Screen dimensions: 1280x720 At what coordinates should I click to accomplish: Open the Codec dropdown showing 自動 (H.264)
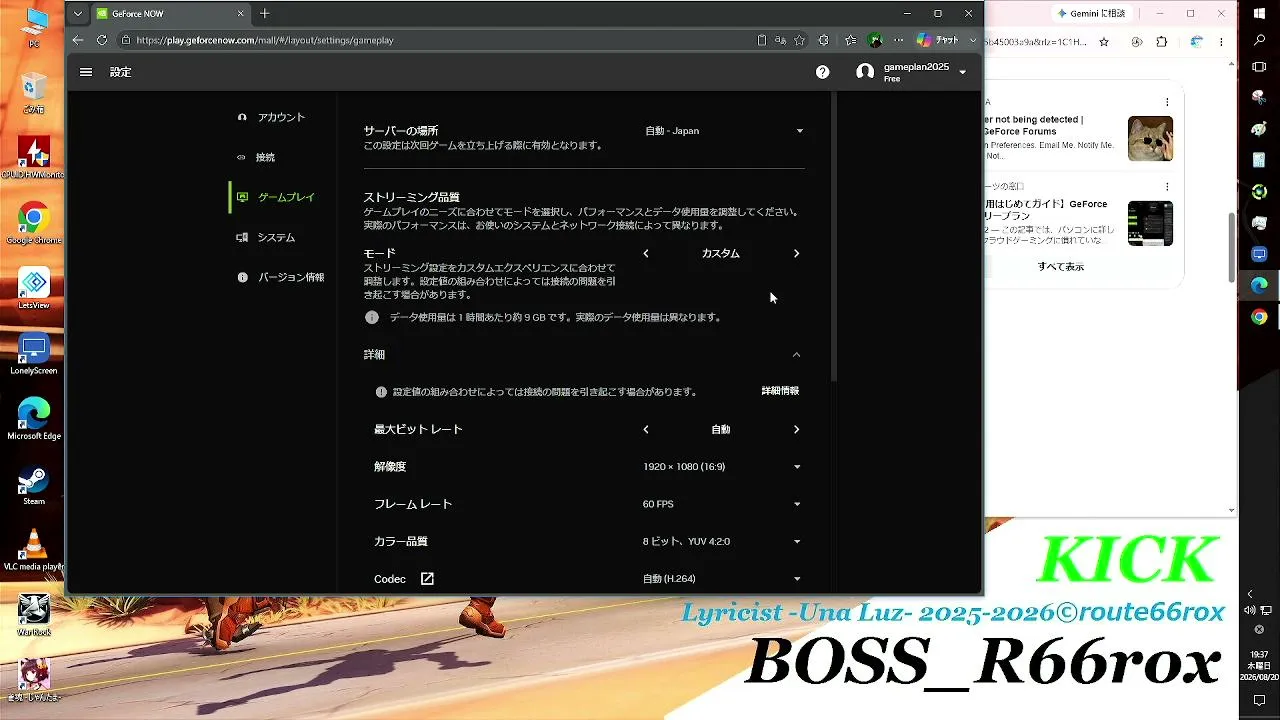click(722, 579)
